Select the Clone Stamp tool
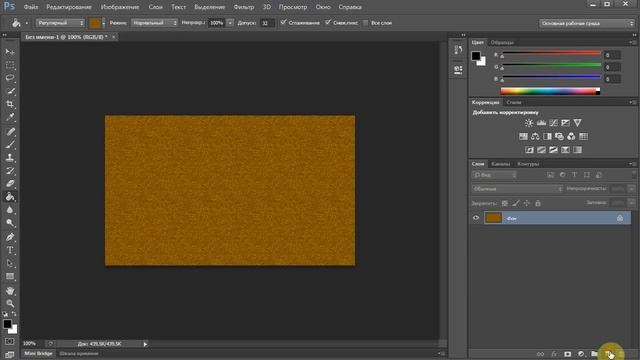Screen dimensions: 640x360 coord(10,158)
